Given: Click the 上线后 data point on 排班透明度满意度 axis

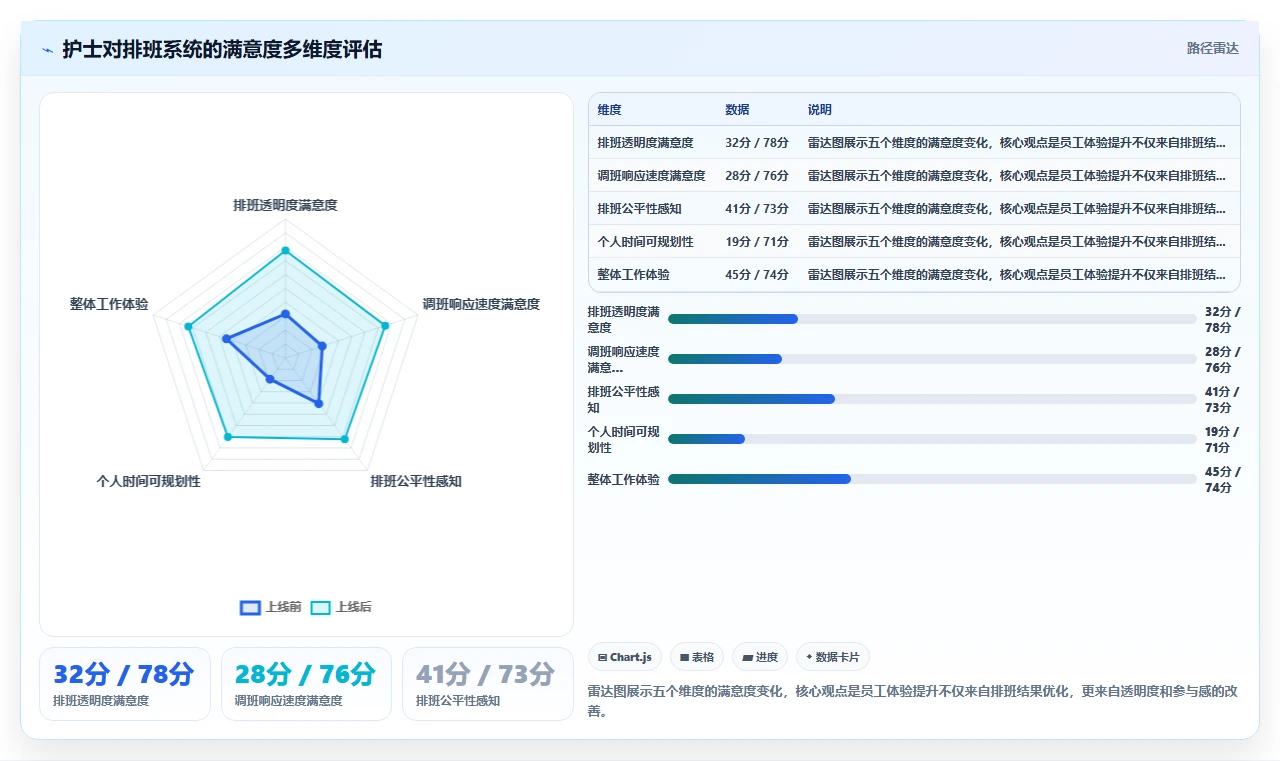Looking at the screenshot, I should tap(285, 250).
